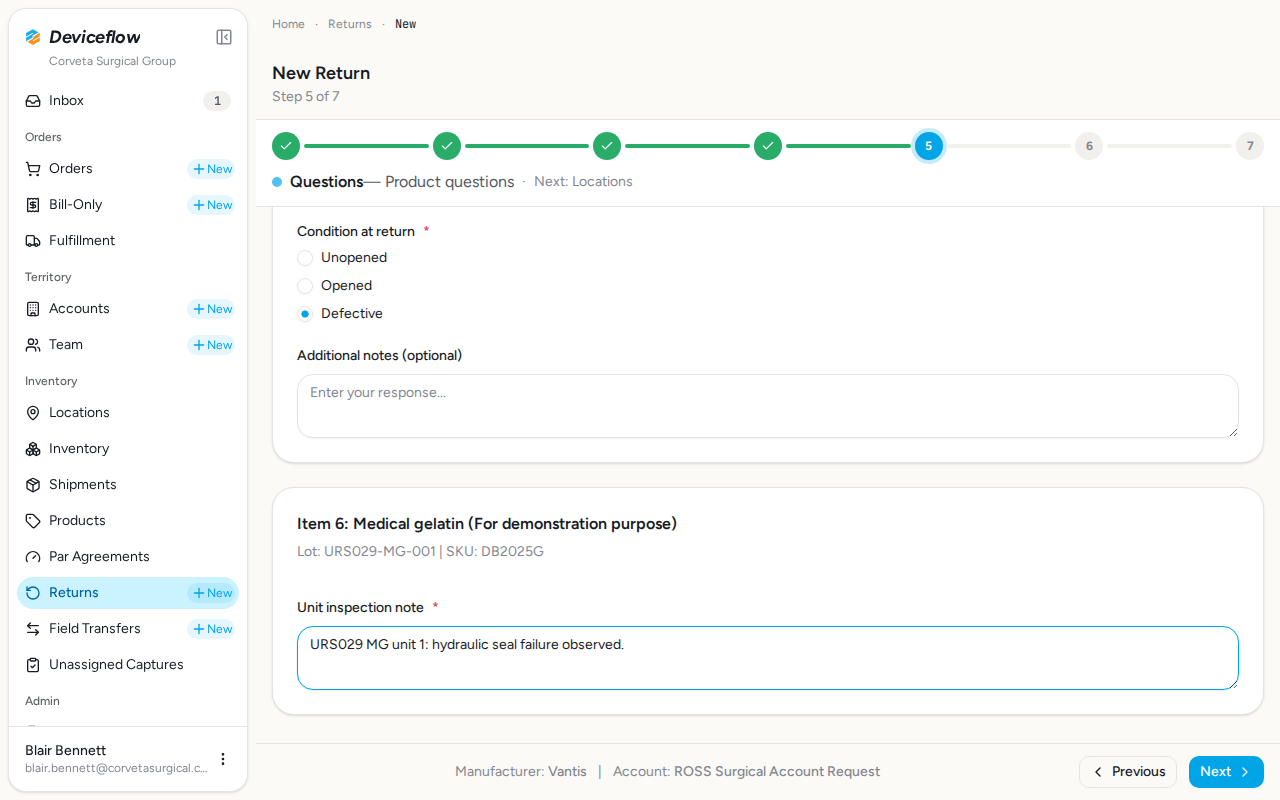Screen dimensions: 1280x800
Task: Create new order with Orders New button
Action: (212, 169)
